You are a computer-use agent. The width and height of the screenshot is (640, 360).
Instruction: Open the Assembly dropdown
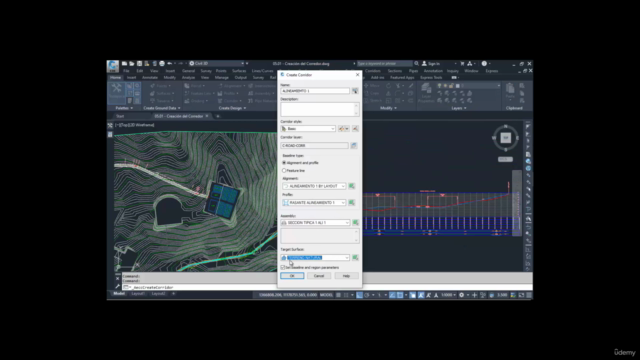pyautogui.click(x=347, y=222)
